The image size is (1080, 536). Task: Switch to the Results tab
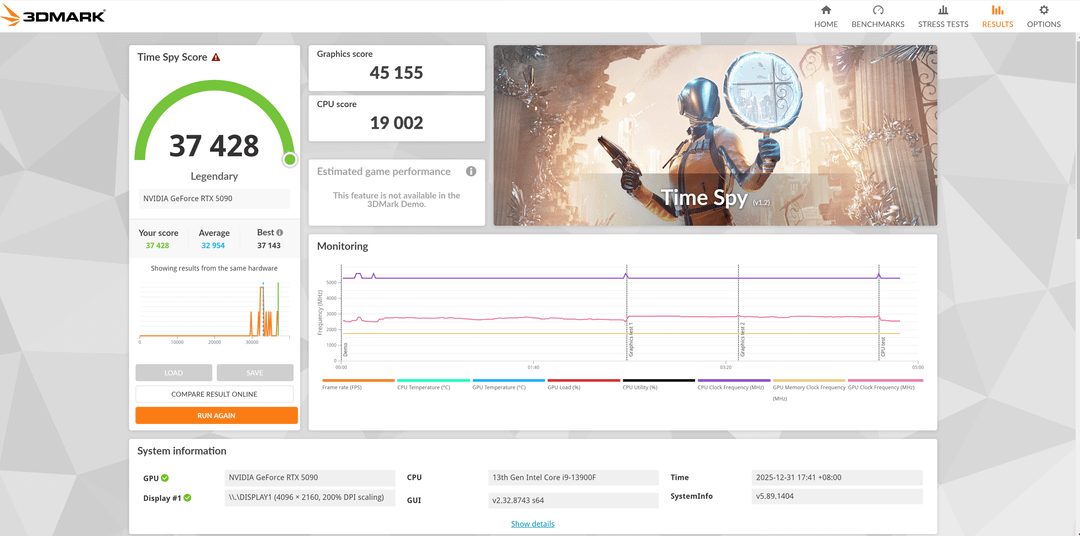pos(997,16)
